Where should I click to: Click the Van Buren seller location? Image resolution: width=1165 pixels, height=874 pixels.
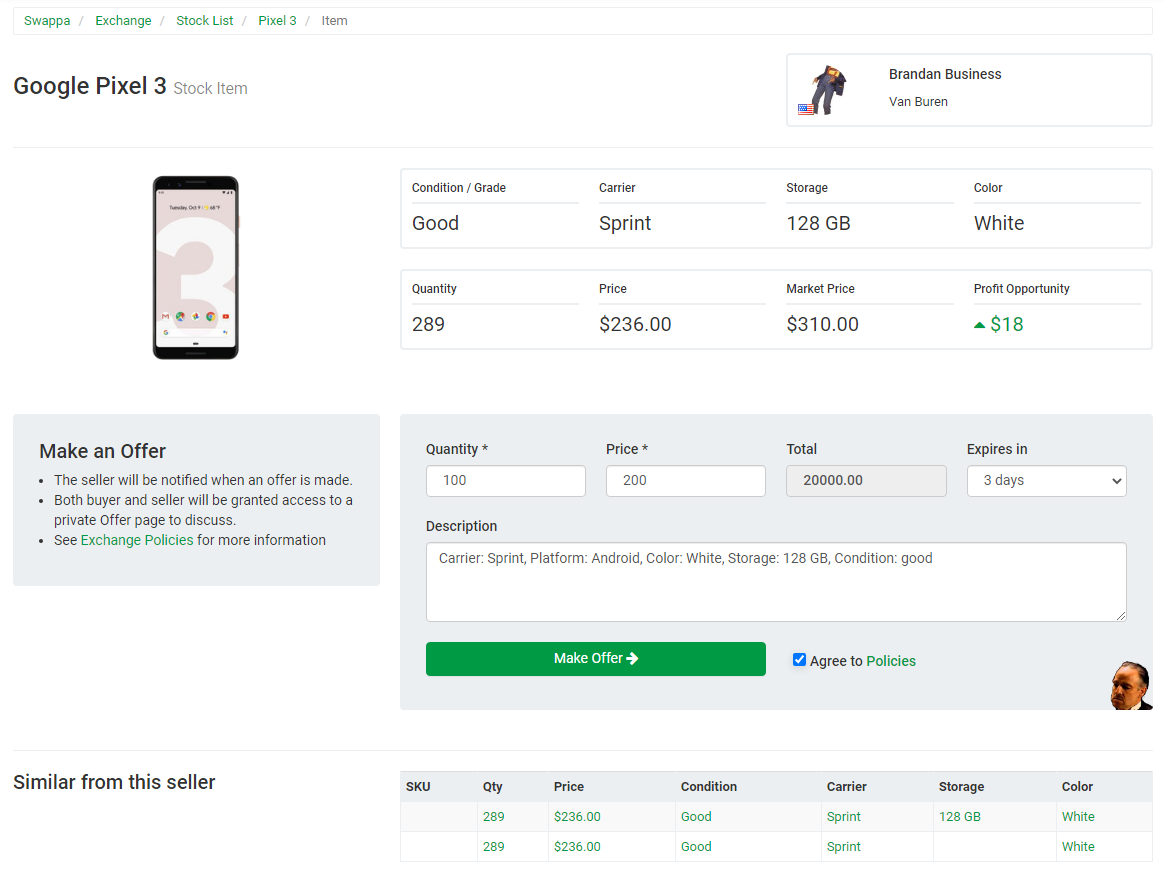coord(918,102)
